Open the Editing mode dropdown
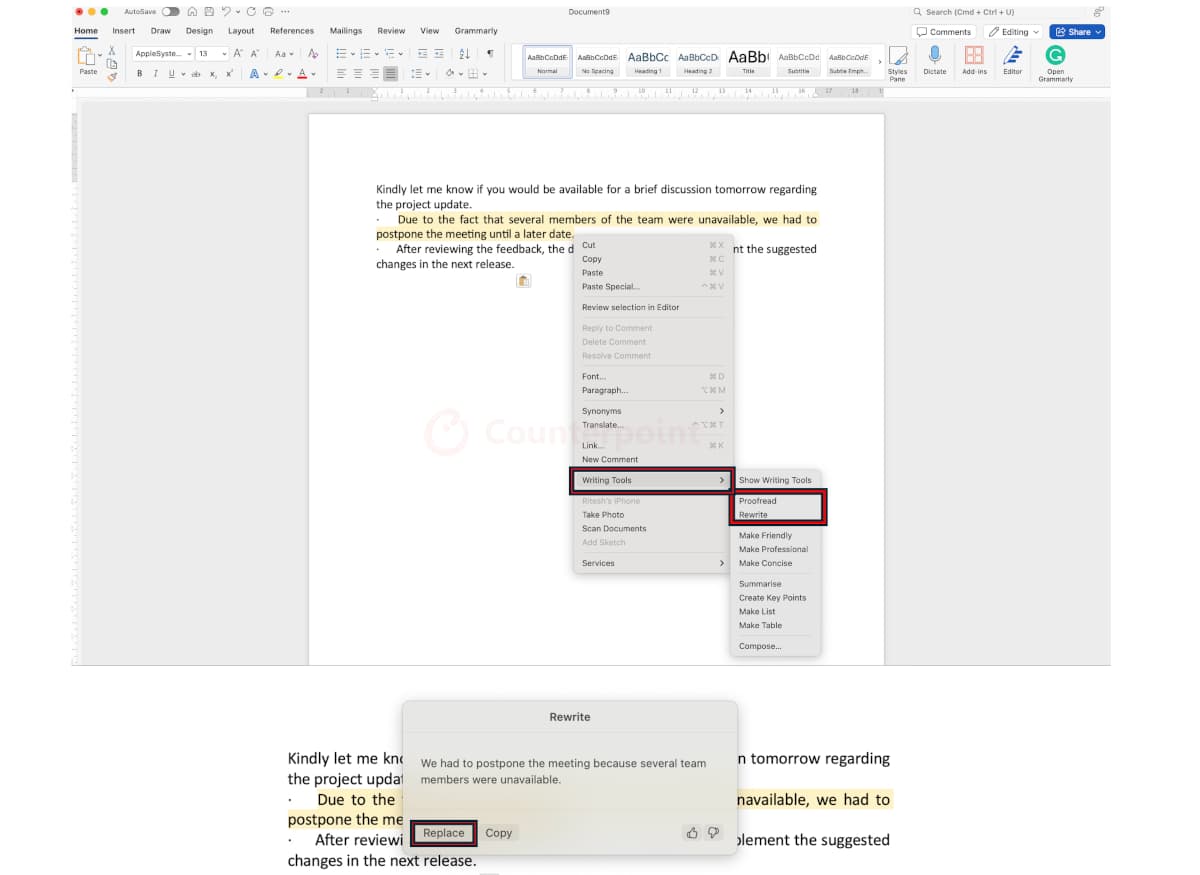This screenshot has width=1200, height=875. coord(1014,32)
